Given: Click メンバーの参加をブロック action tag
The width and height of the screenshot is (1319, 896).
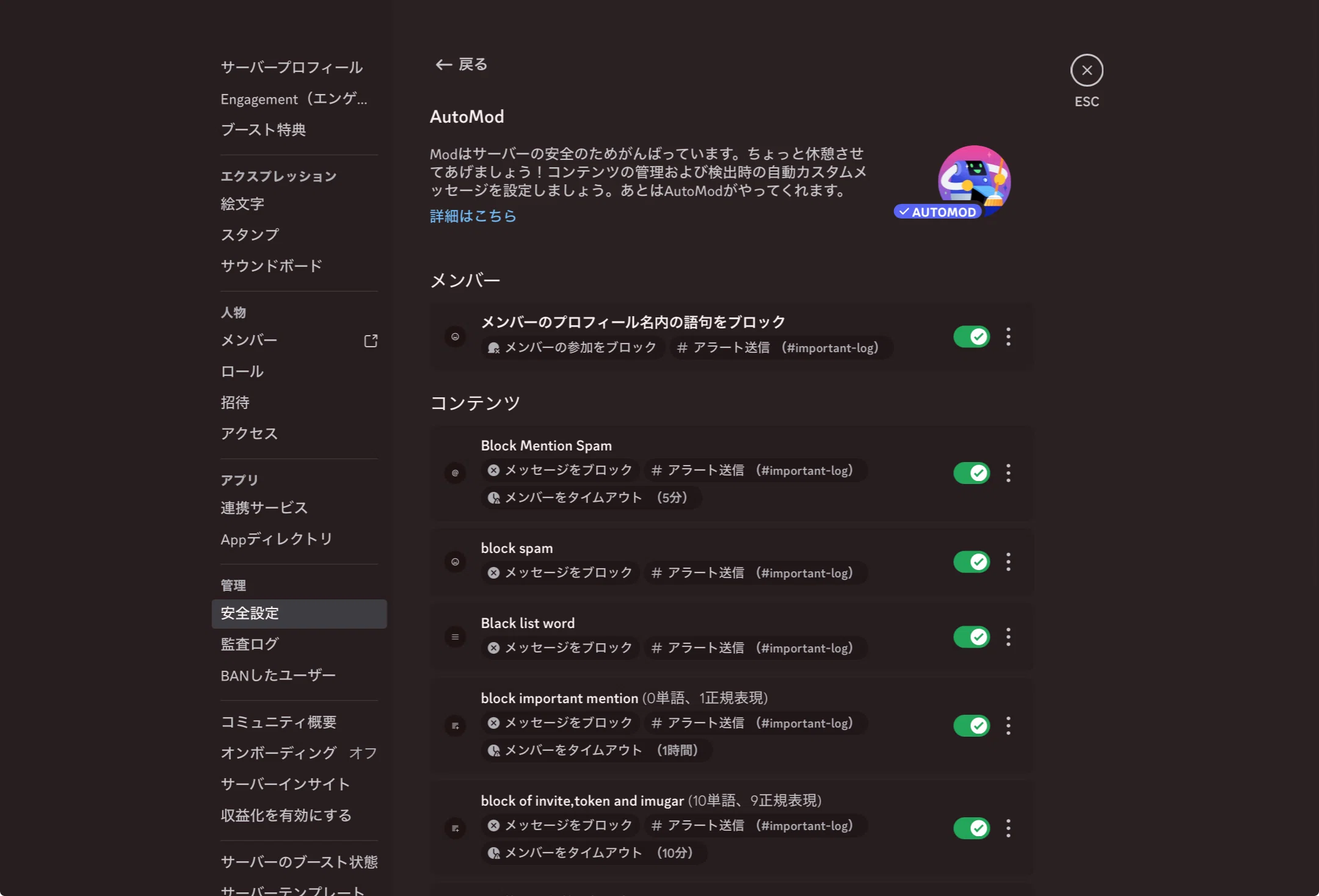Looking at the screenshot, I should pyautogui.click(x=573, y=348).
